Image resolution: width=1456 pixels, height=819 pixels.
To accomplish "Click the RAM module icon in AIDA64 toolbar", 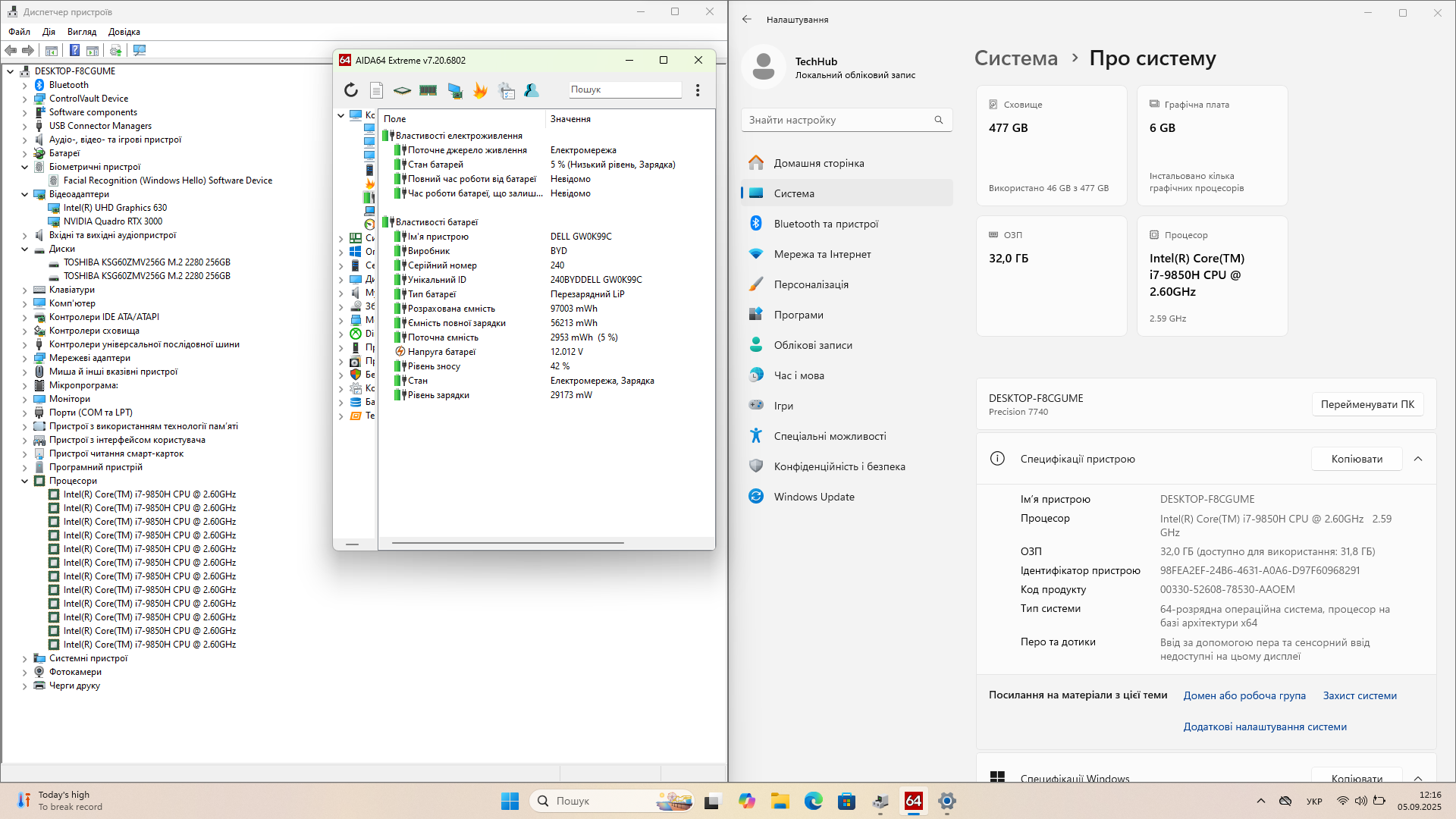I will tap(428, 90).
